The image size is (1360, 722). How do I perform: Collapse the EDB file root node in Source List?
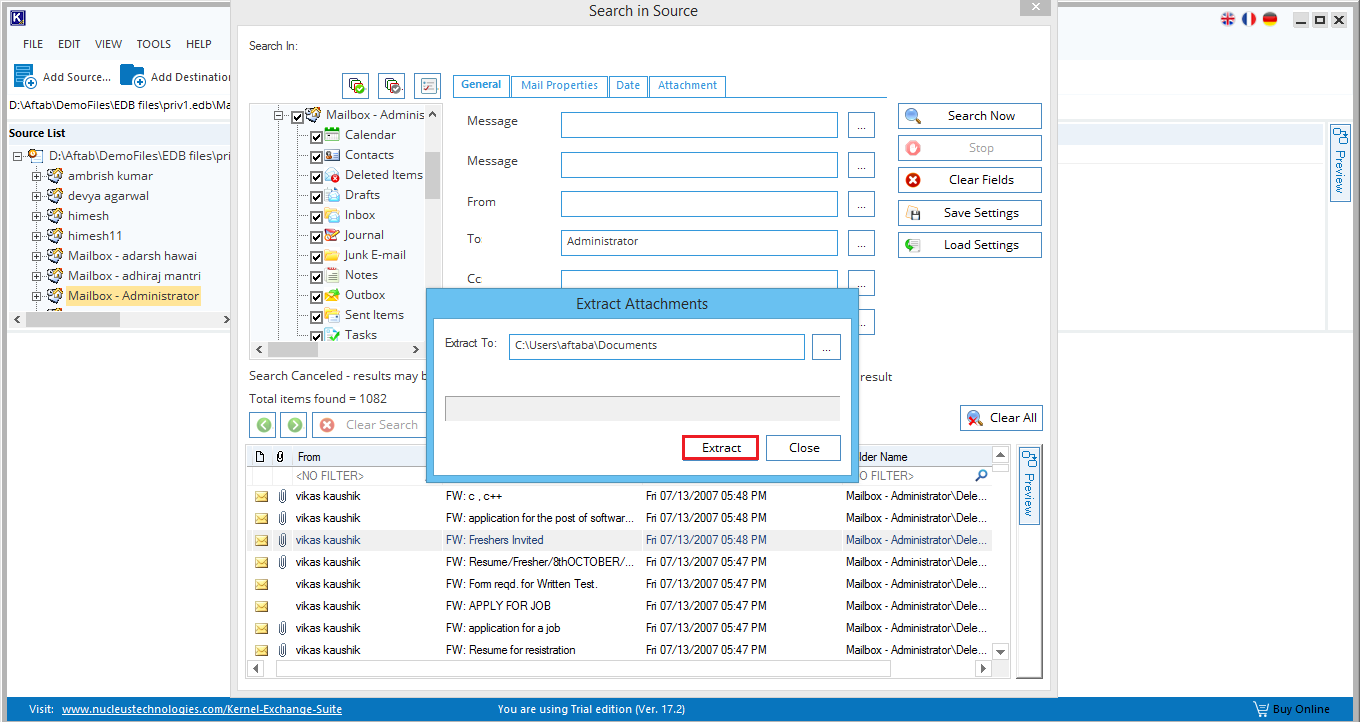(17, 156)
